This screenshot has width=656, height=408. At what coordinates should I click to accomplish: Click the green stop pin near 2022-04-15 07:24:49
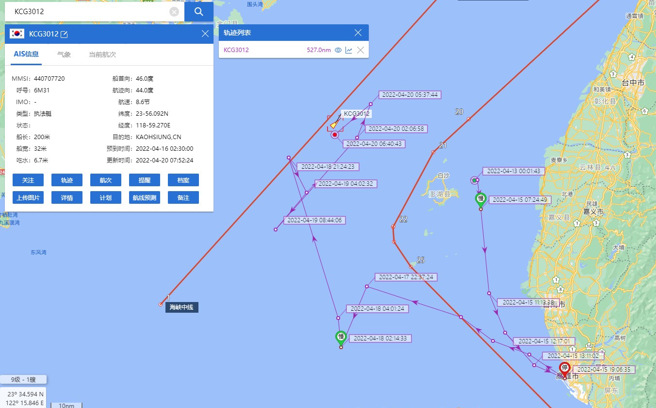(x=481, y=199)
